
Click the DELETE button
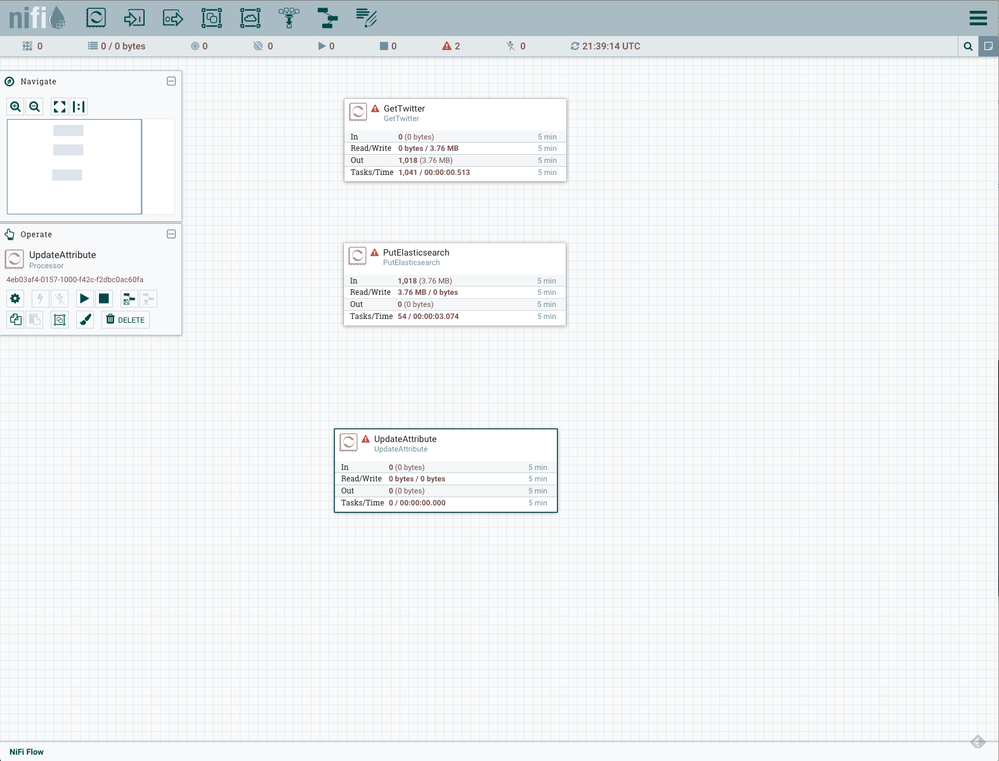click(x=126, y=320)
